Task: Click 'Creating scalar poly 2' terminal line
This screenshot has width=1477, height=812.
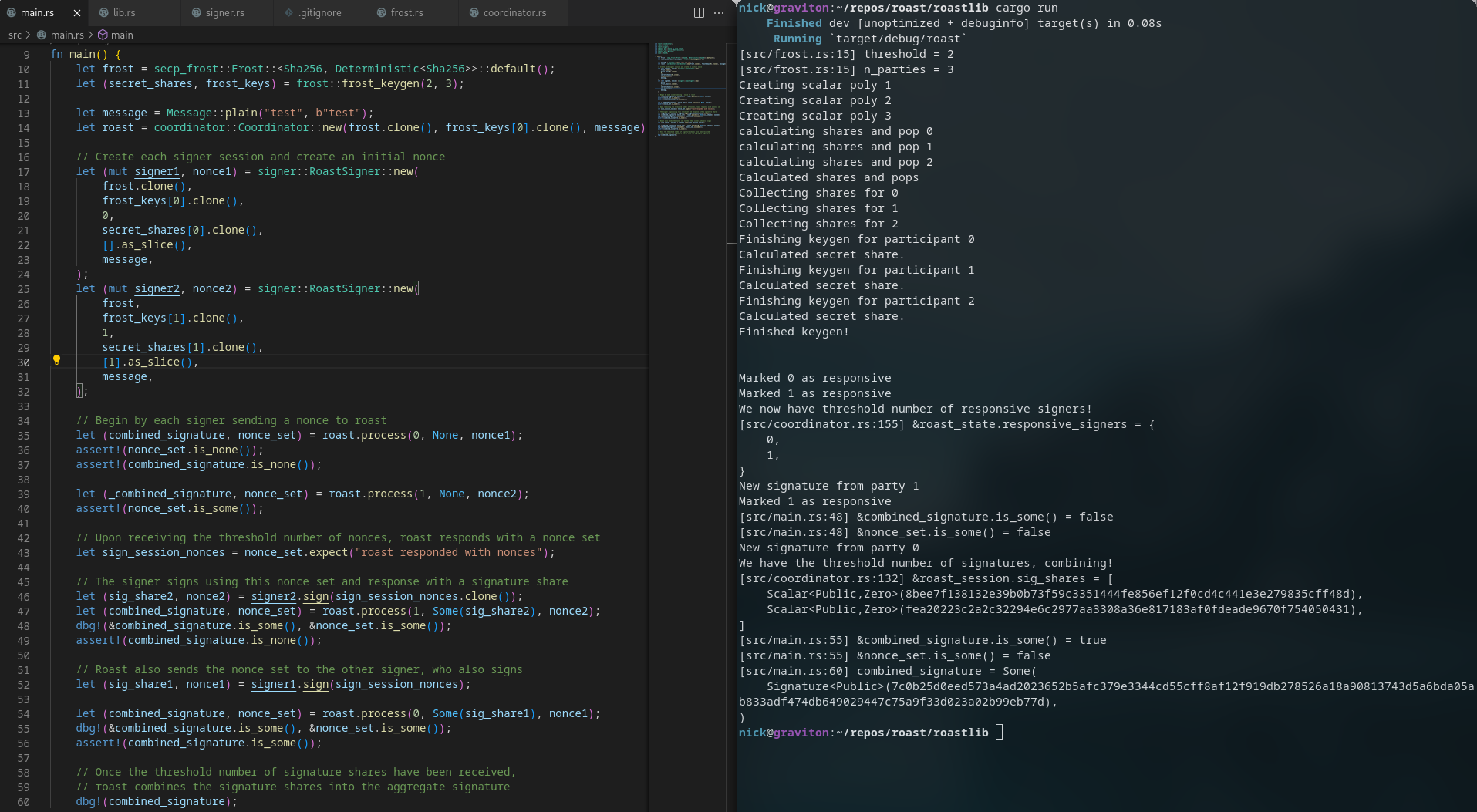Action: [x=815, y=101]
